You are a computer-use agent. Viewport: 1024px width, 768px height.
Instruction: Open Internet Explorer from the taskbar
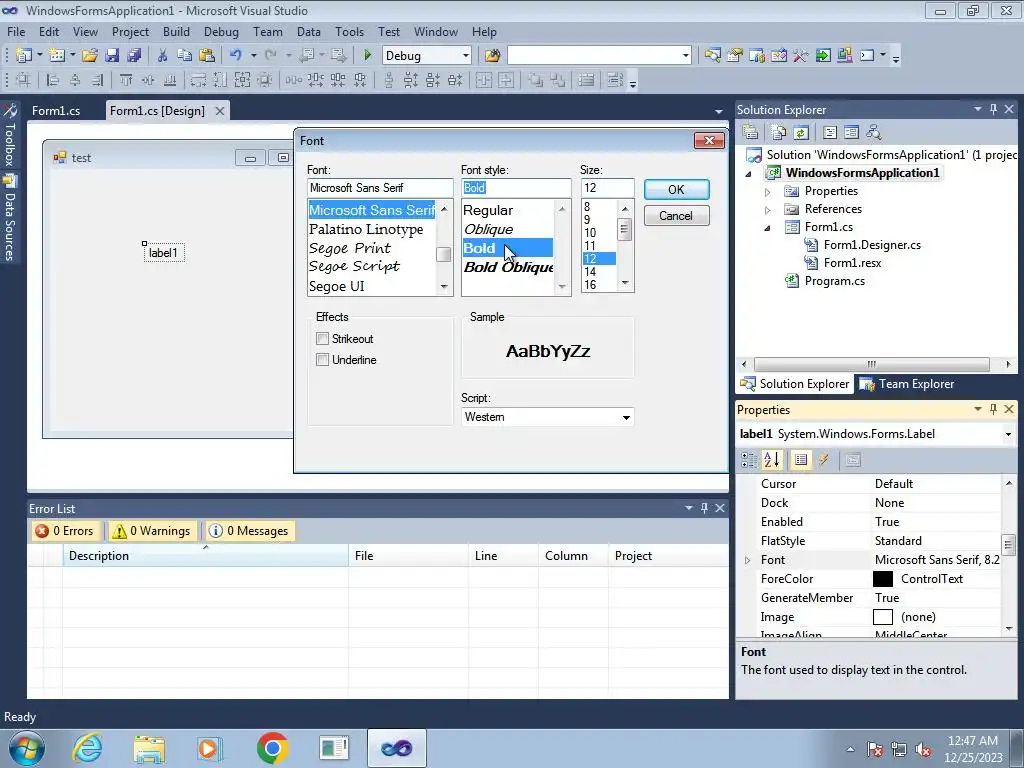tap(88, 748)
